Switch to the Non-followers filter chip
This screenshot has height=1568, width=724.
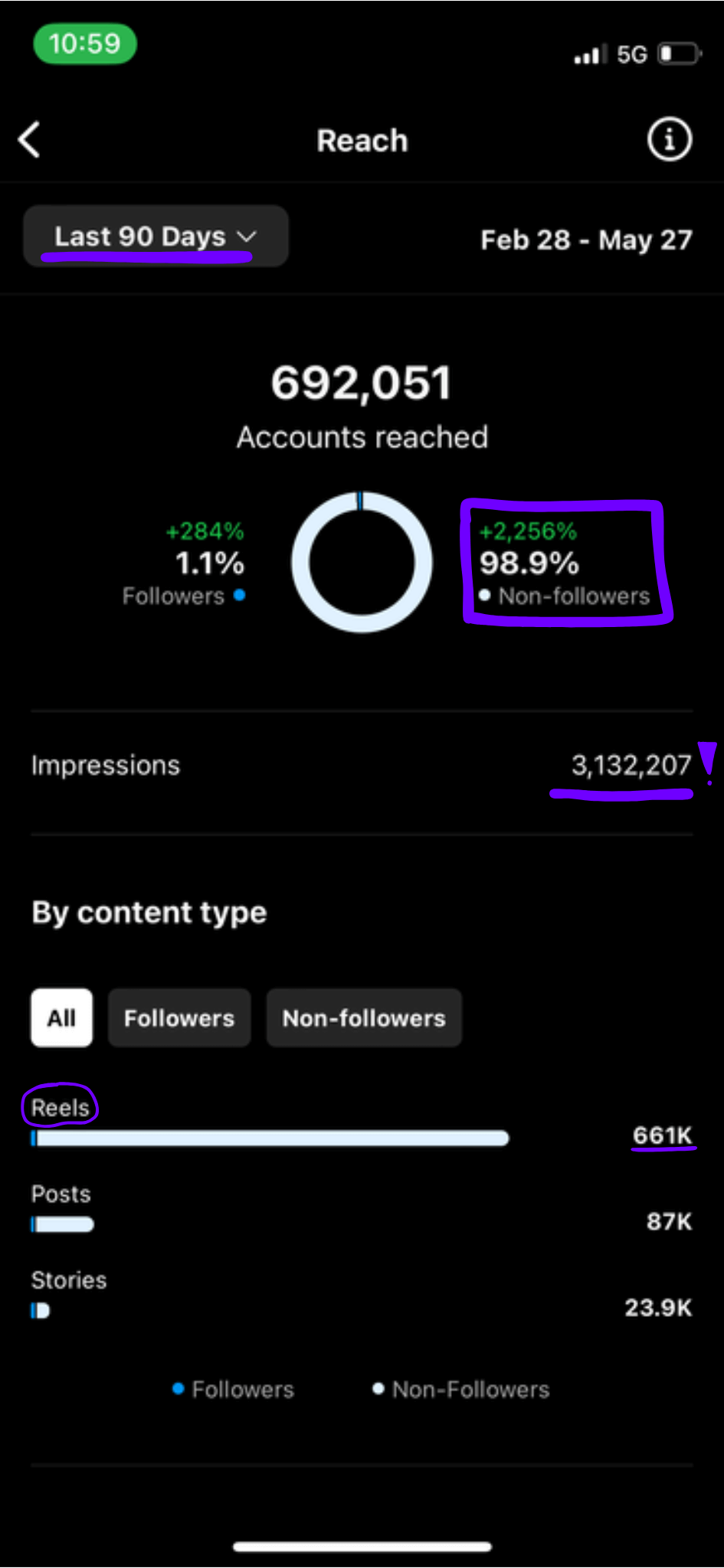364,1018
